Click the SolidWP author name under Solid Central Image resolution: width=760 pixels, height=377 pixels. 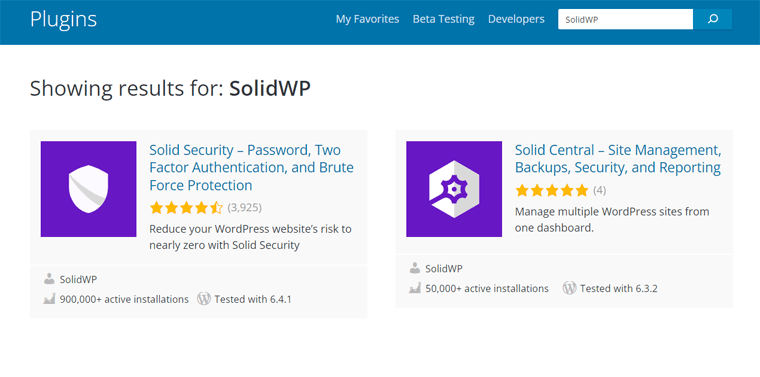click(444, 268)
